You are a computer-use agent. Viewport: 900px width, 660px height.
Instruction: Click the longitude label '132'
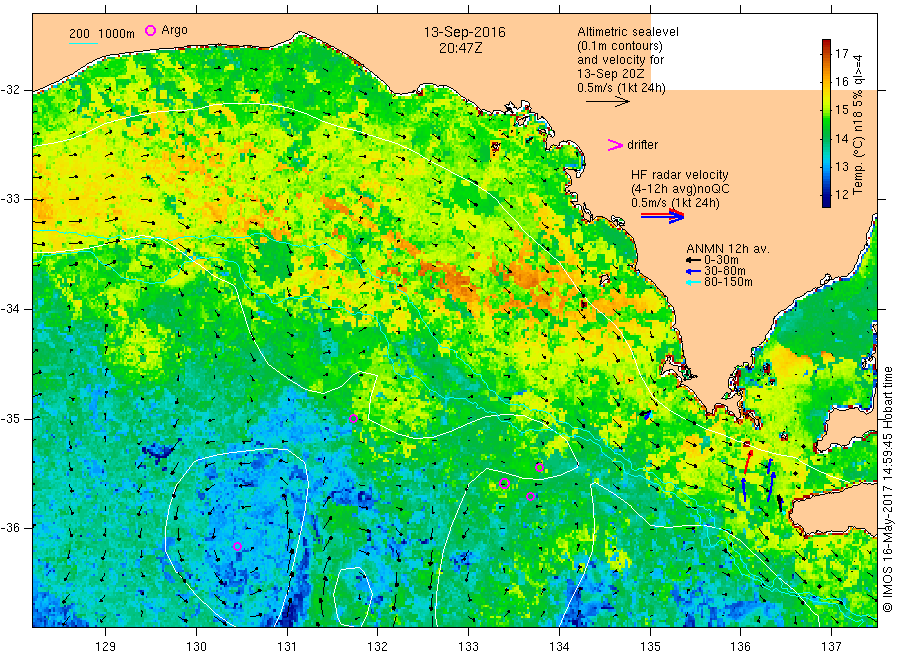[x=378, y=647]
